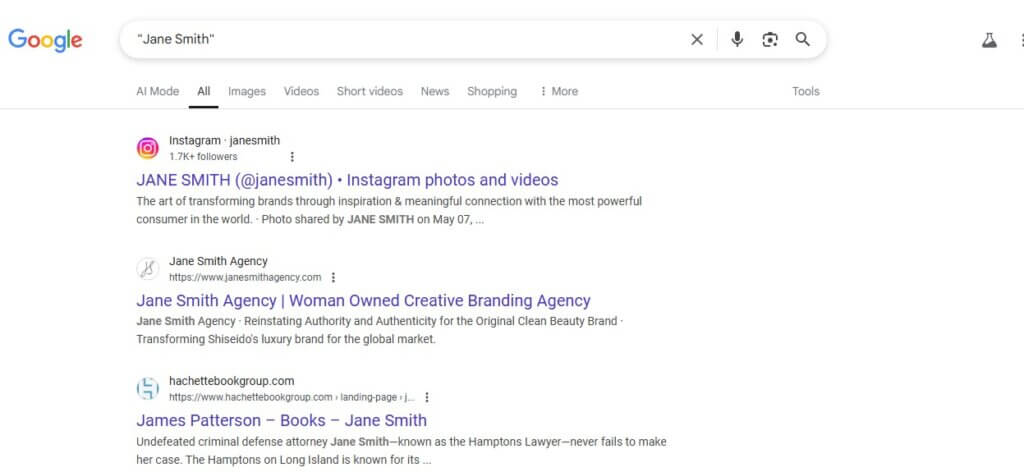Click the Instagram favicon on the first result
This screenshot has width=1024, height=472.
click(x=148, y=148)
